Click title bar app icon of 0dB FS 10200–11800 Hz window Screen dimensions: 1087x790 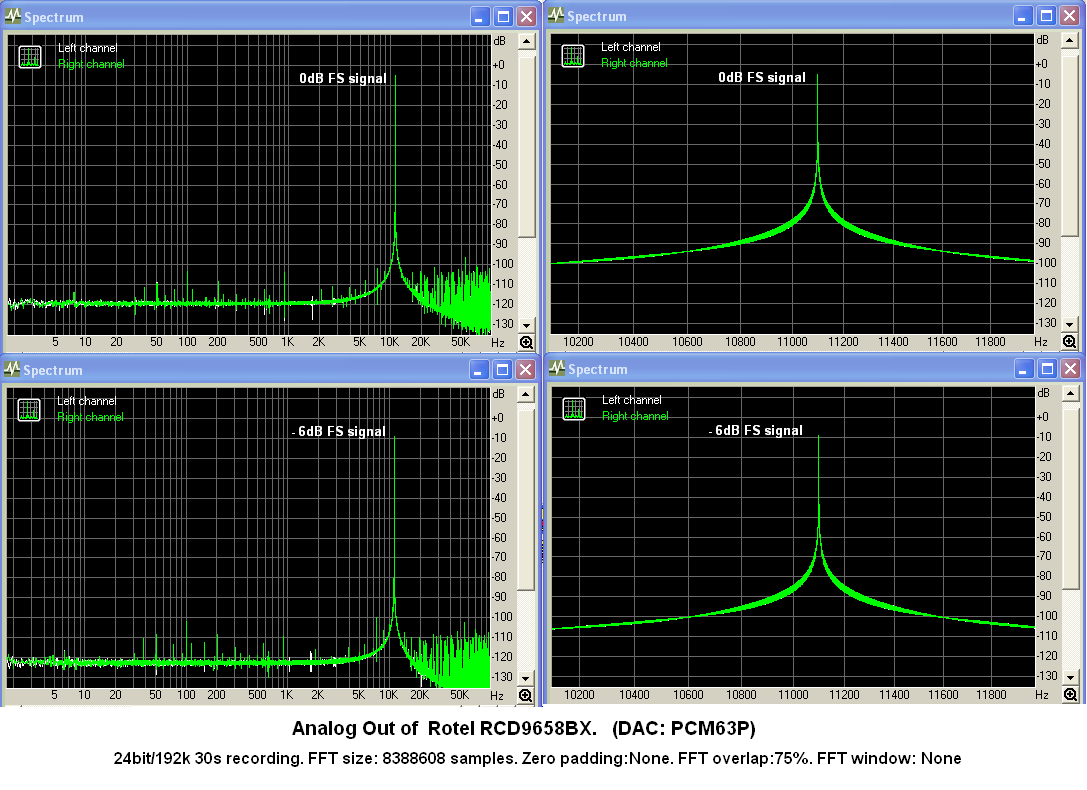point(556,15)
